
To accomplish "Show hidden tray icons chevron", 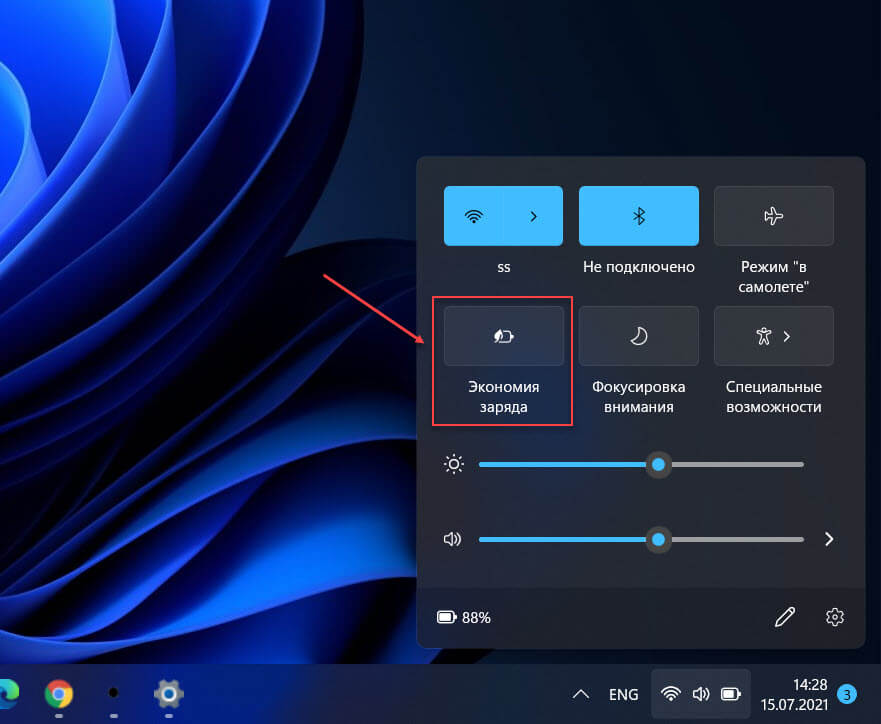I will click(580, 694).
